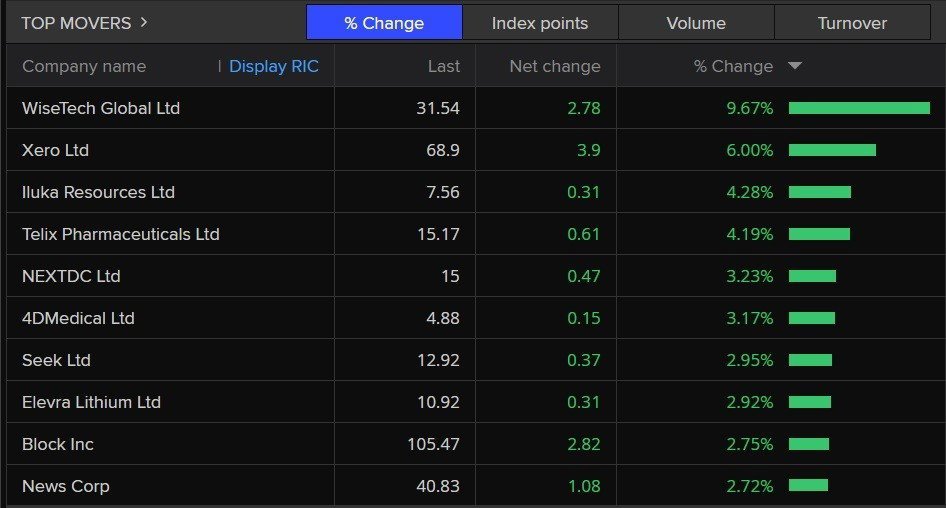Image resolution: width=946 pixels, height=508 pixels.
Task: Sort by Net change column header
Action: pos(555,66)
